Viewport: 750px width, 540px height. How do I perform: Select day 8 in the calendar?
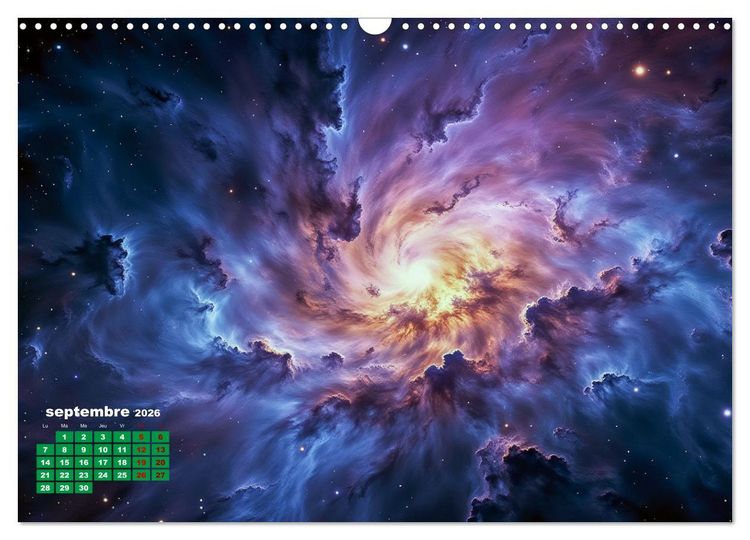(x=65, y=450)
